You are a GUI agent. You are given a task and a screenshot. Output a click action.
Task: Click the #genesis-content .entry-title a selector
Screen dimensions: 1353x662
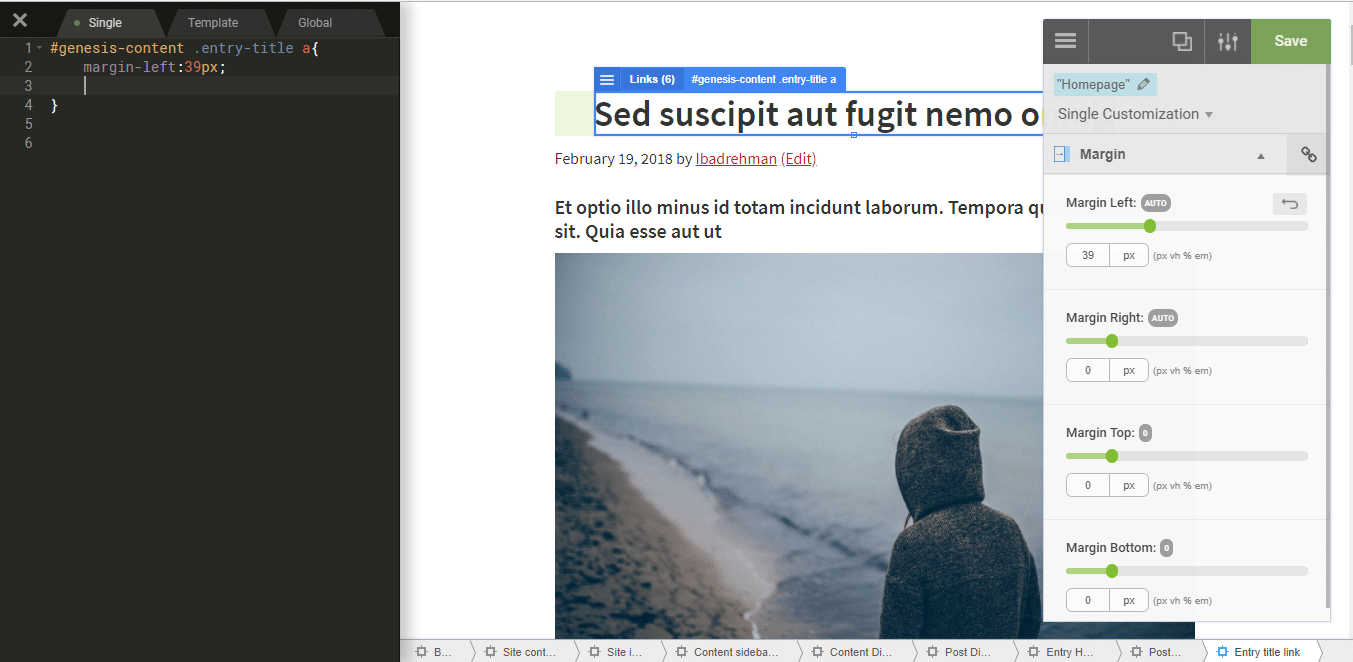764,79
